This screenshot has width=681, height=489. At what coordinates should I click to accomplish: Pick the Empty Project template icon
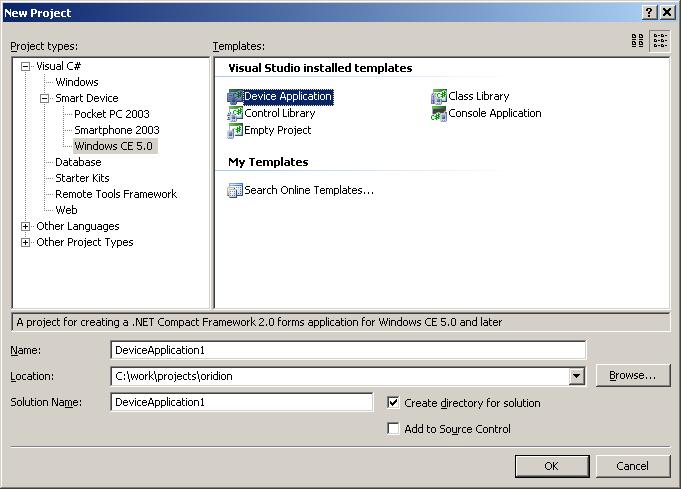[x=235, y=131]
